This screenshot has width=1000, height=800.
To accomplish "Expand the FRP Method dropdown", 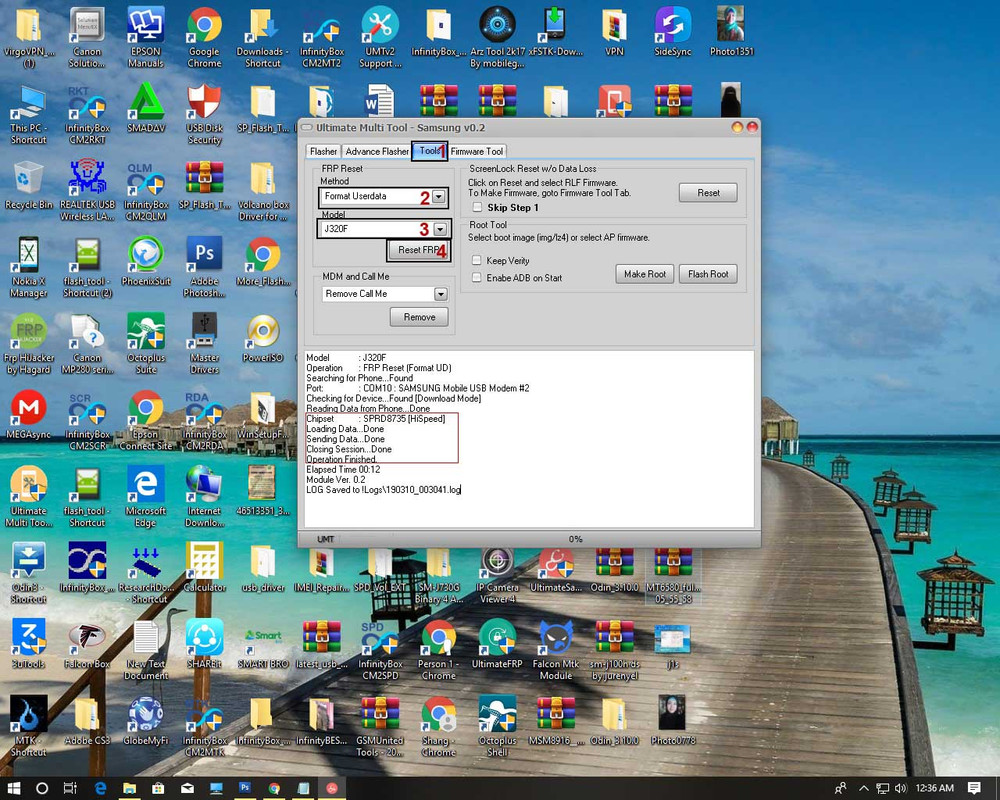I will point(439,196).
